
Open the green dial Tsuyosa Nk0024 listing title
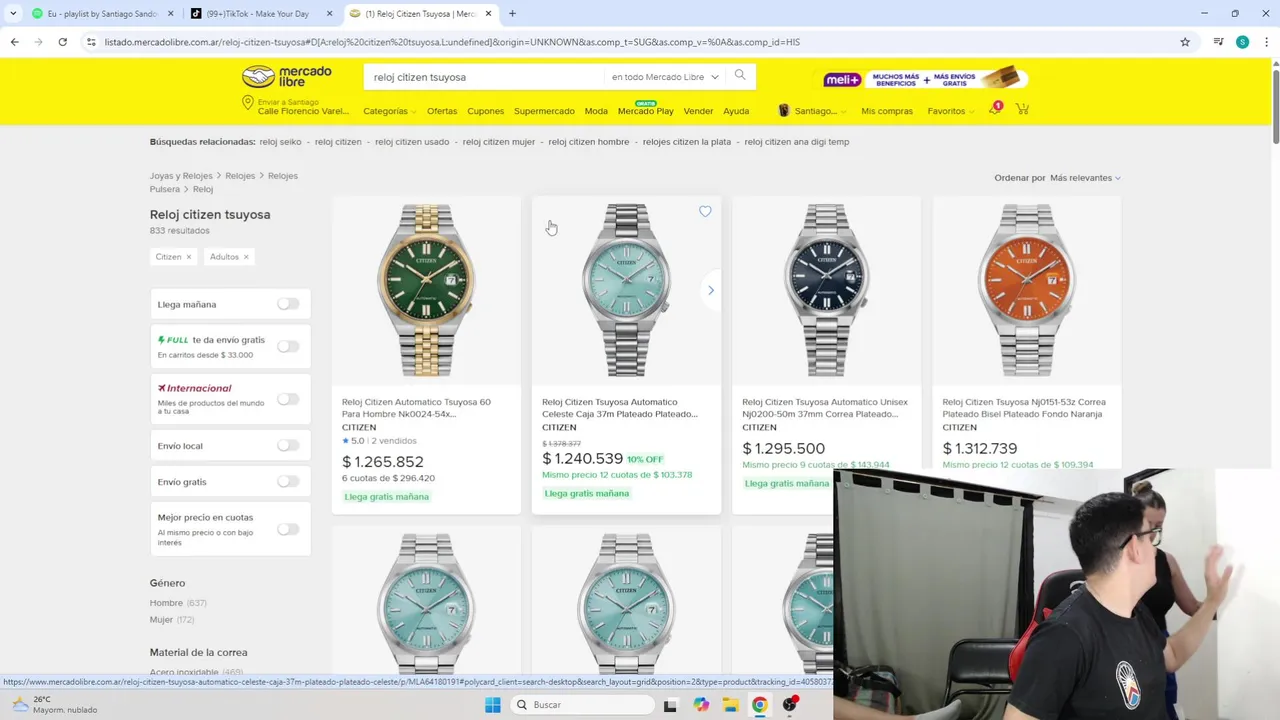pos(417,408)
